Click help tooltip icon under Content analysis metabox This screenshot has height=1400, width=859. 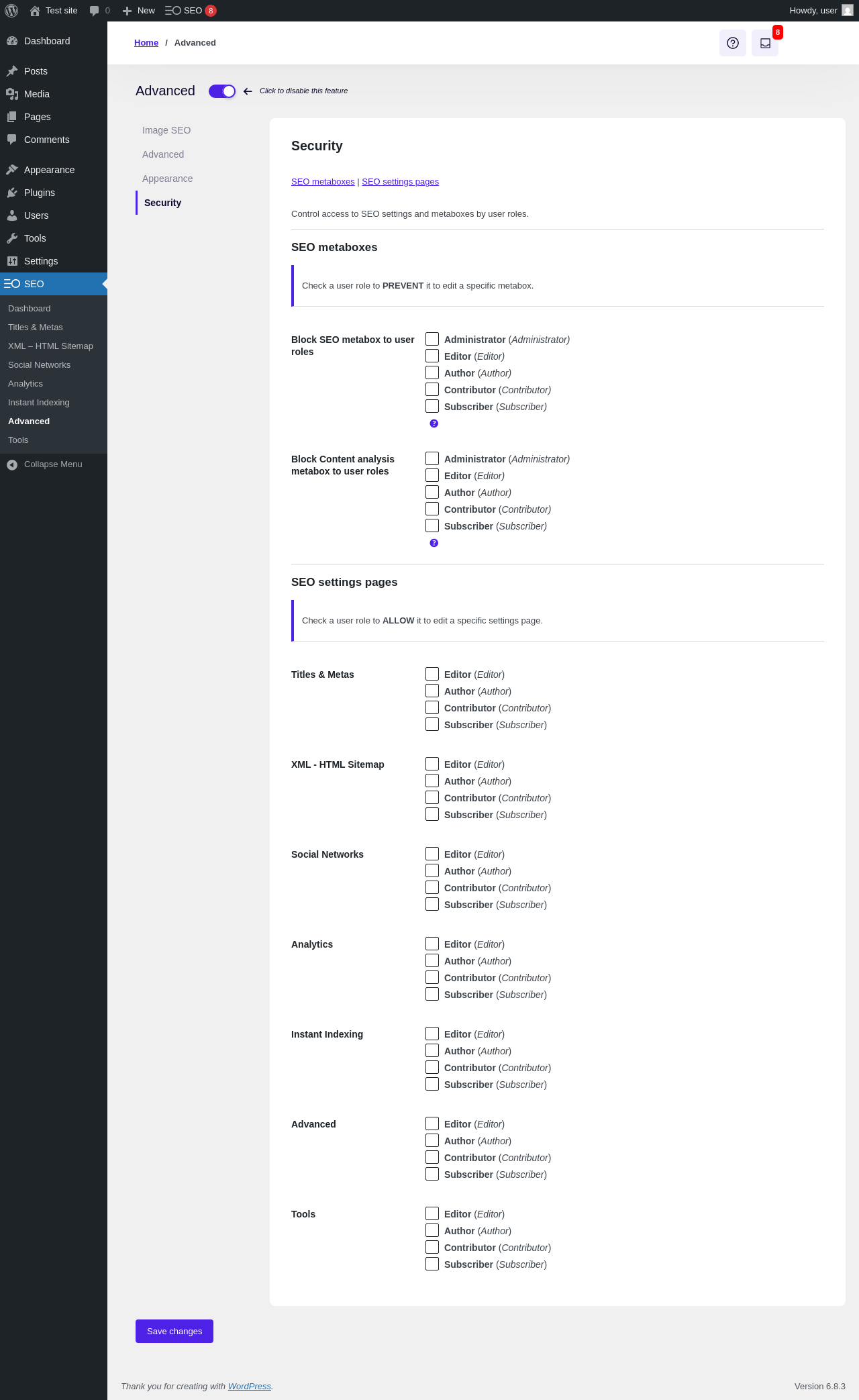click(434, 543)
